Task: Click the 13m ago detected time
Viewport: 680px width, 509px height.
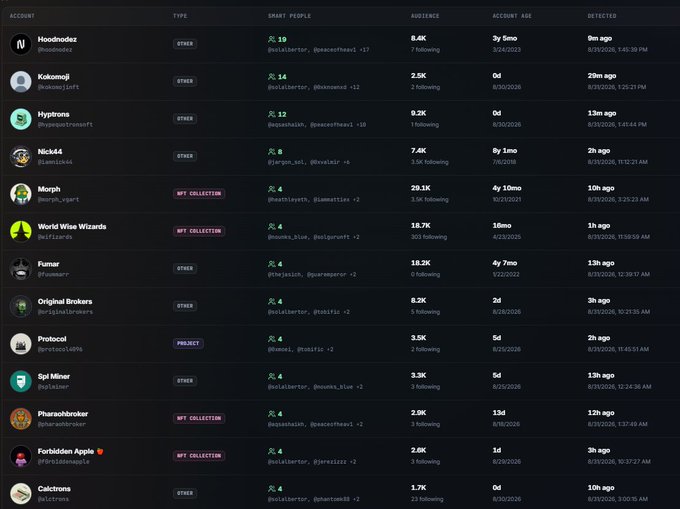Action: point(602,113)
